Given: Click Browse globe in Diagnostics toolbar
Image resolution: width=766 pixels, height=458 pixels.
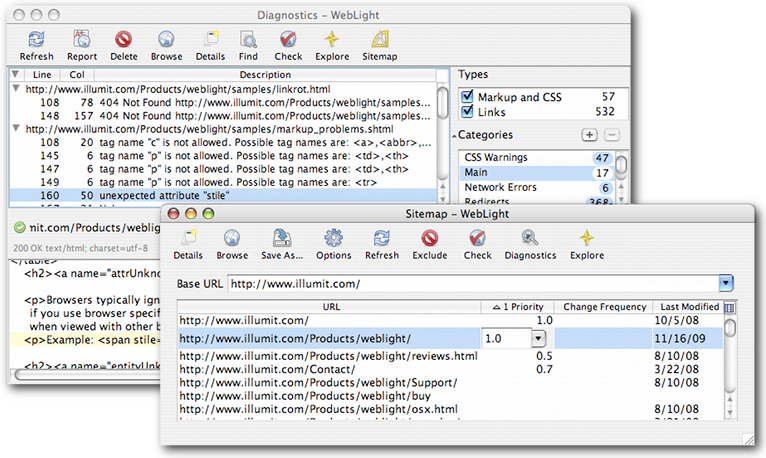Looking at the screenshot, I should (166, 40).
